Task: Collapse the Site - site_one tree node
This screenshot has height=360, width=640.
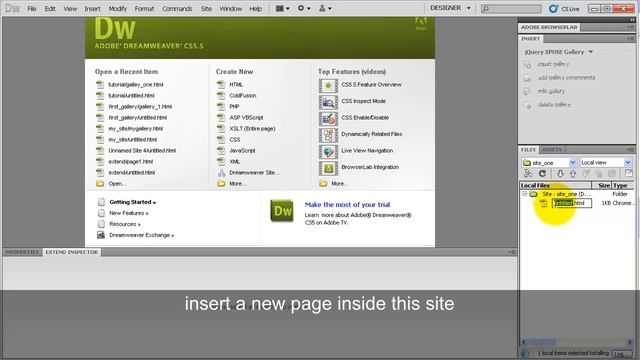Action: (x=525, y=194)
